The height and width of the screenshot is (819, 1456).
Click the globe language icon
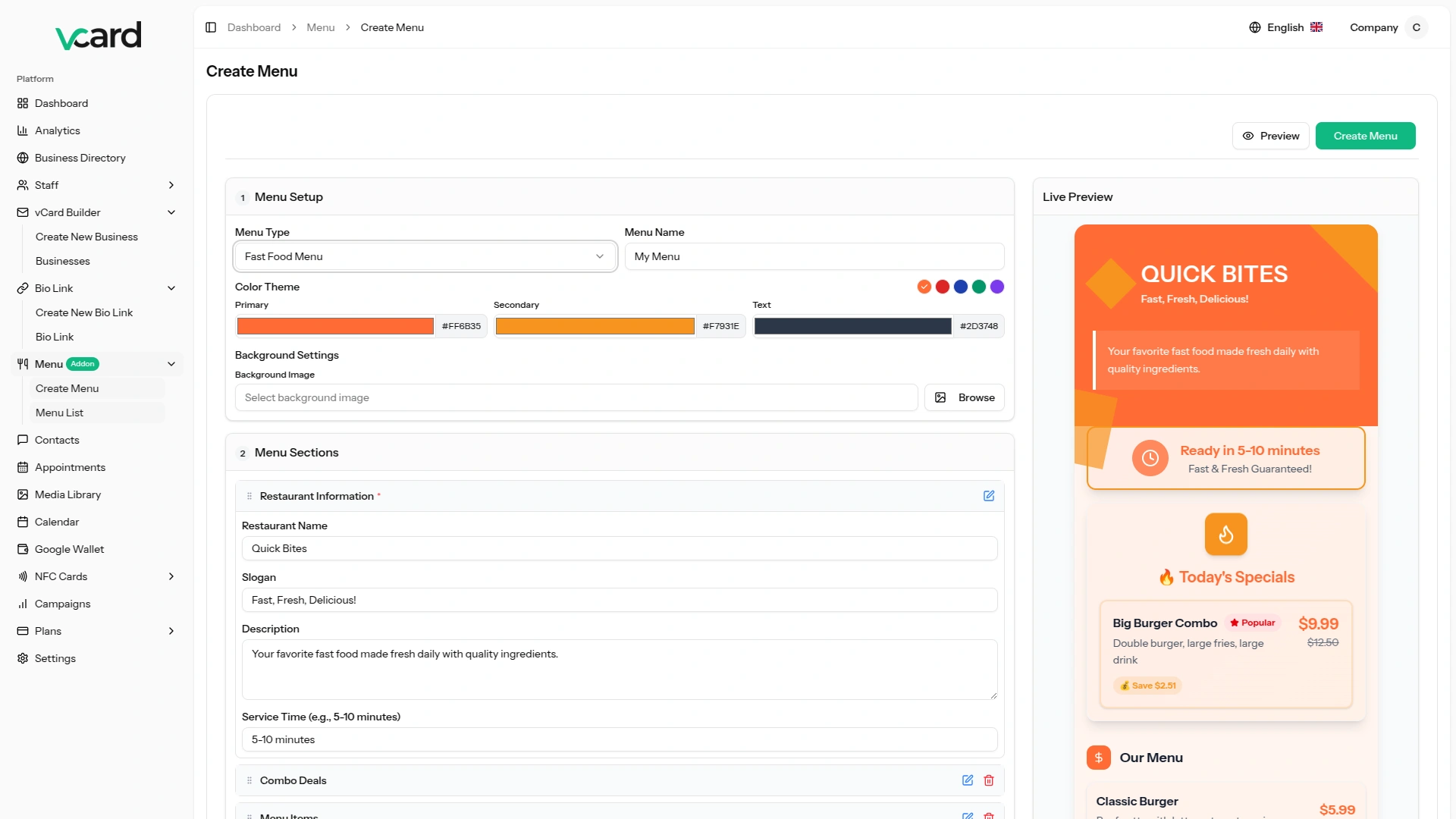(x=1255, y=27)
